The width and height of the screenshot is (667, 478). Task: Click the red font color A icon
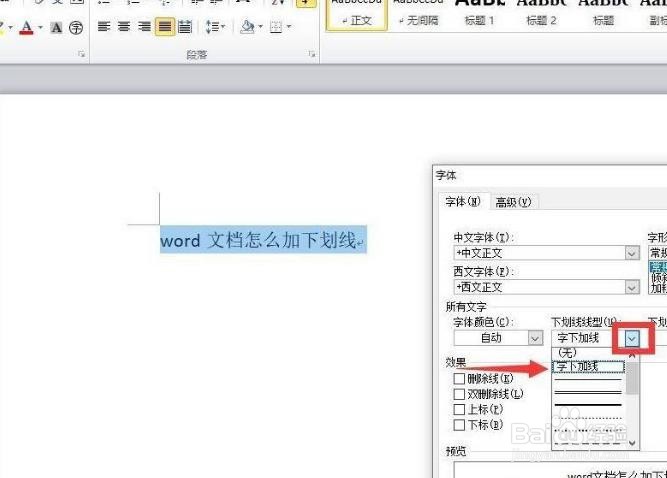[x=26, y=28]
